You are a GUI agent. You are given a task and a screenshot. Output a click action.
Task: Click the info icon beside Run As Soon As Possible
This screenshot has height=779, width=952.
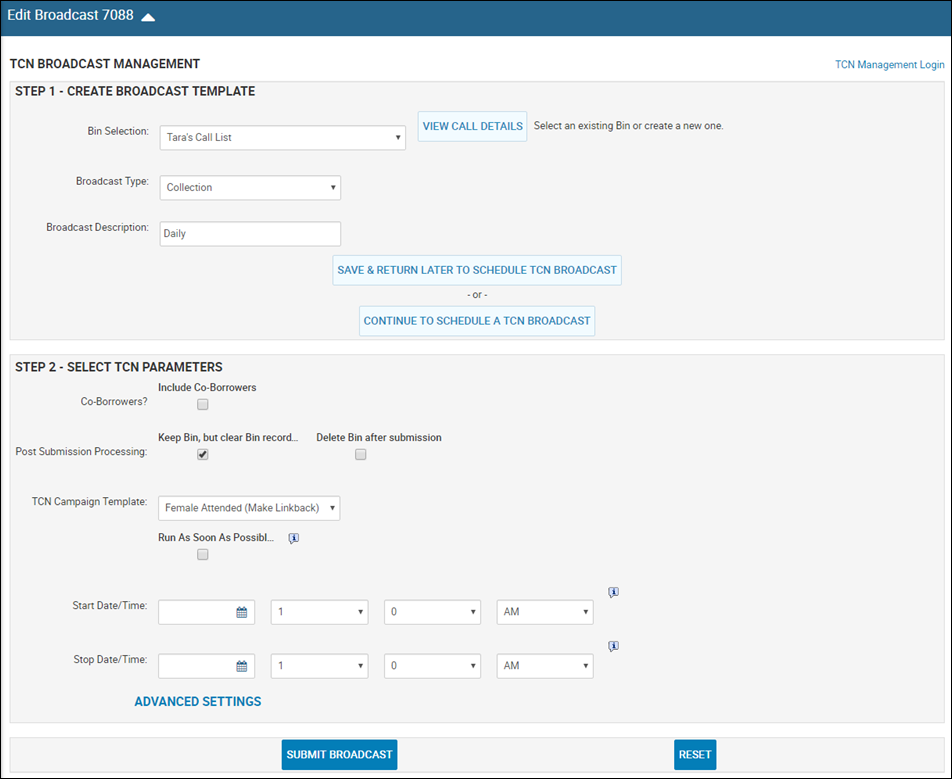click(294, 538)
